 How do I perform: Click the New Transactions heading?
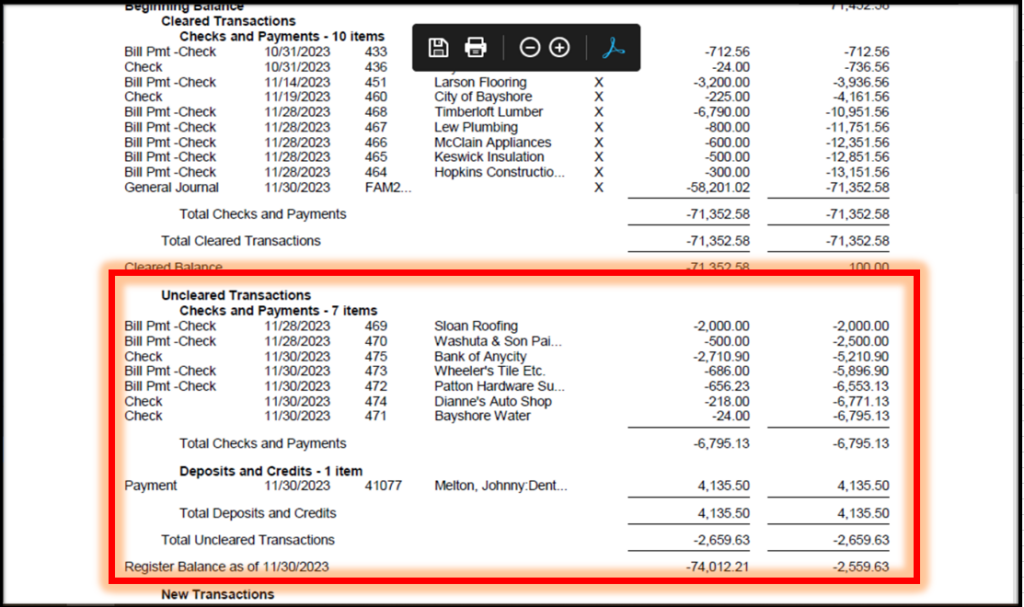click(x=217, y=594)
